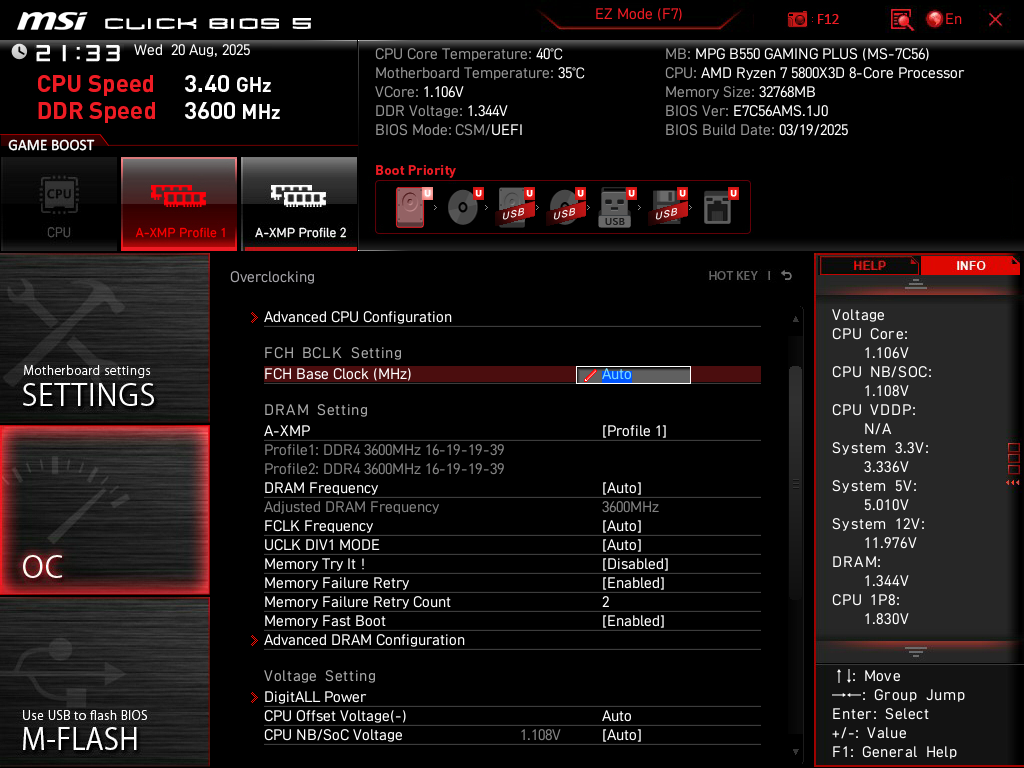The height and width of the screenshot is (768, 1024).
Task: Expand Advanced DRAM Configuration
Action: pos(364,640)
